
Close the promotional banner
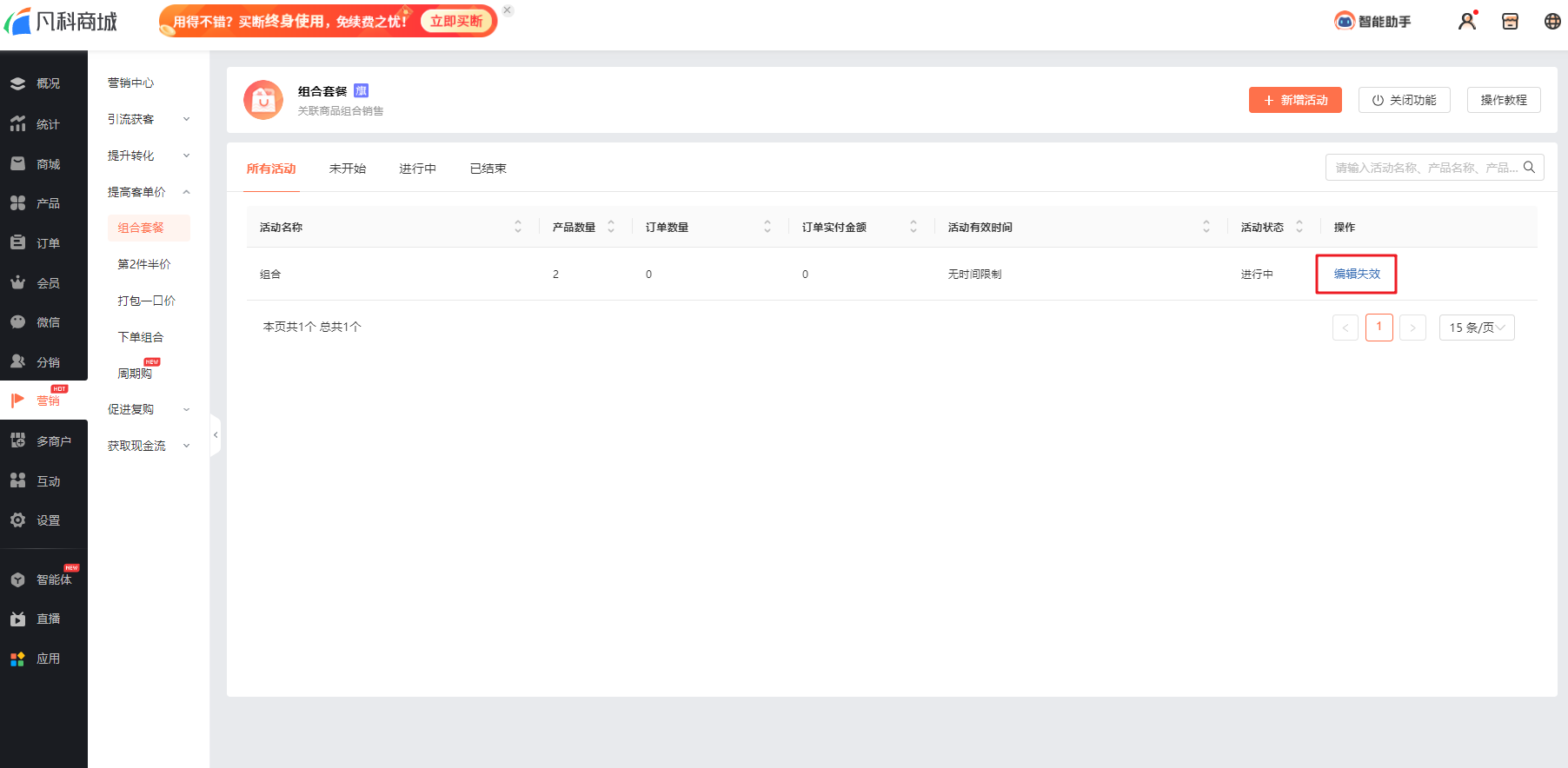508,10
